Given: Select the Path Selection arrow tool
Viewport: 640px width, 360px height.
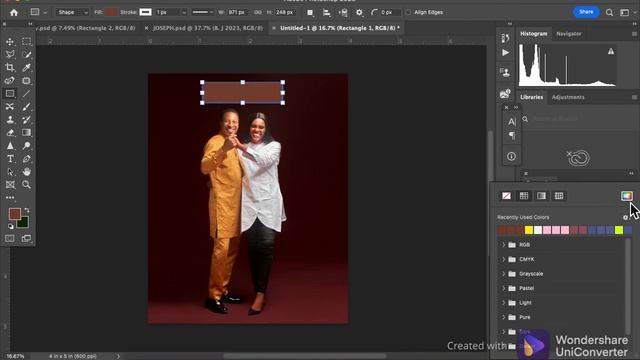Looking at the screenshot, I should coord(10,172).
